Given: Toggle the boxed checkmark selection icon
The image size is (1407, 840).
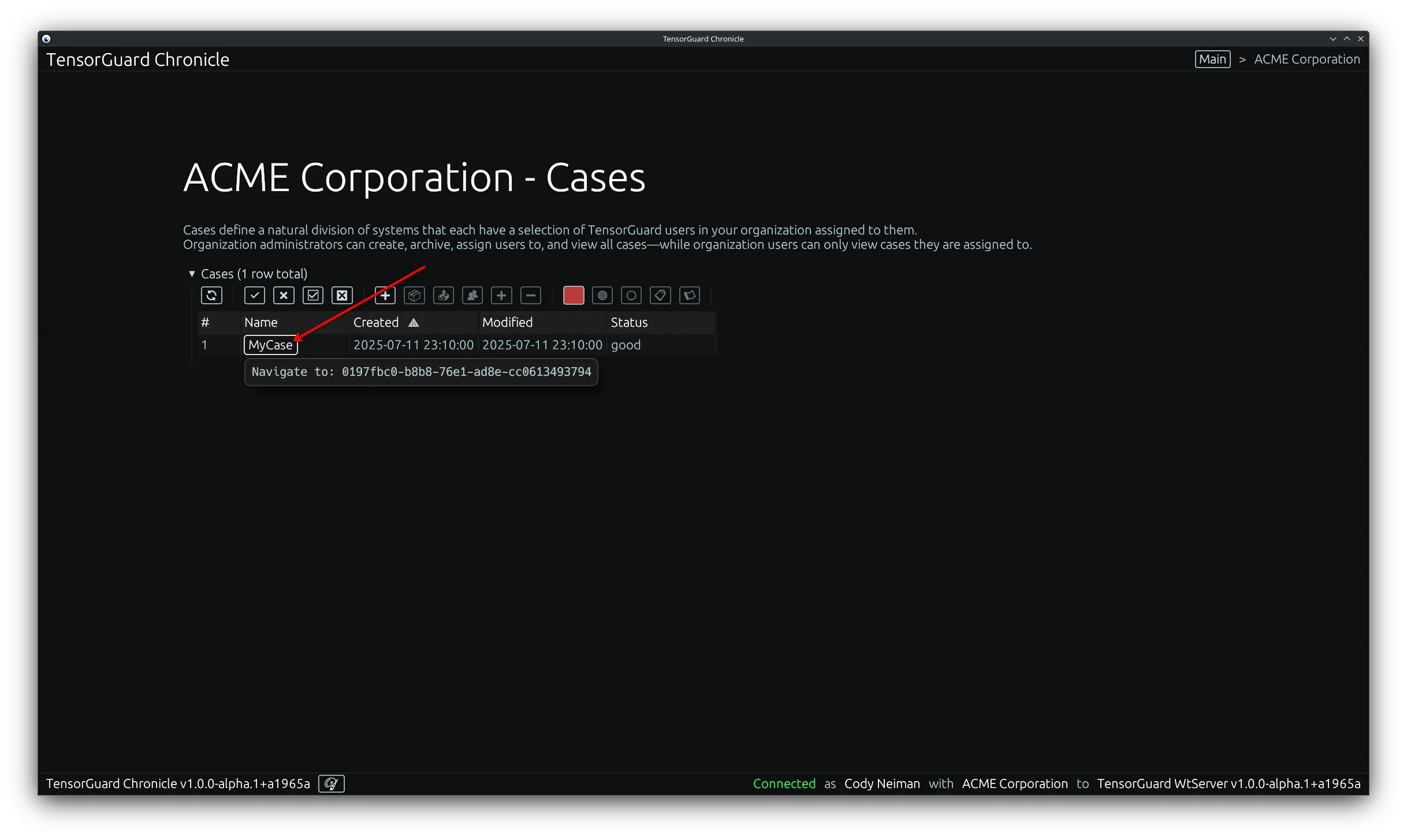Looking at the screenshot, I should click(313, 295).
